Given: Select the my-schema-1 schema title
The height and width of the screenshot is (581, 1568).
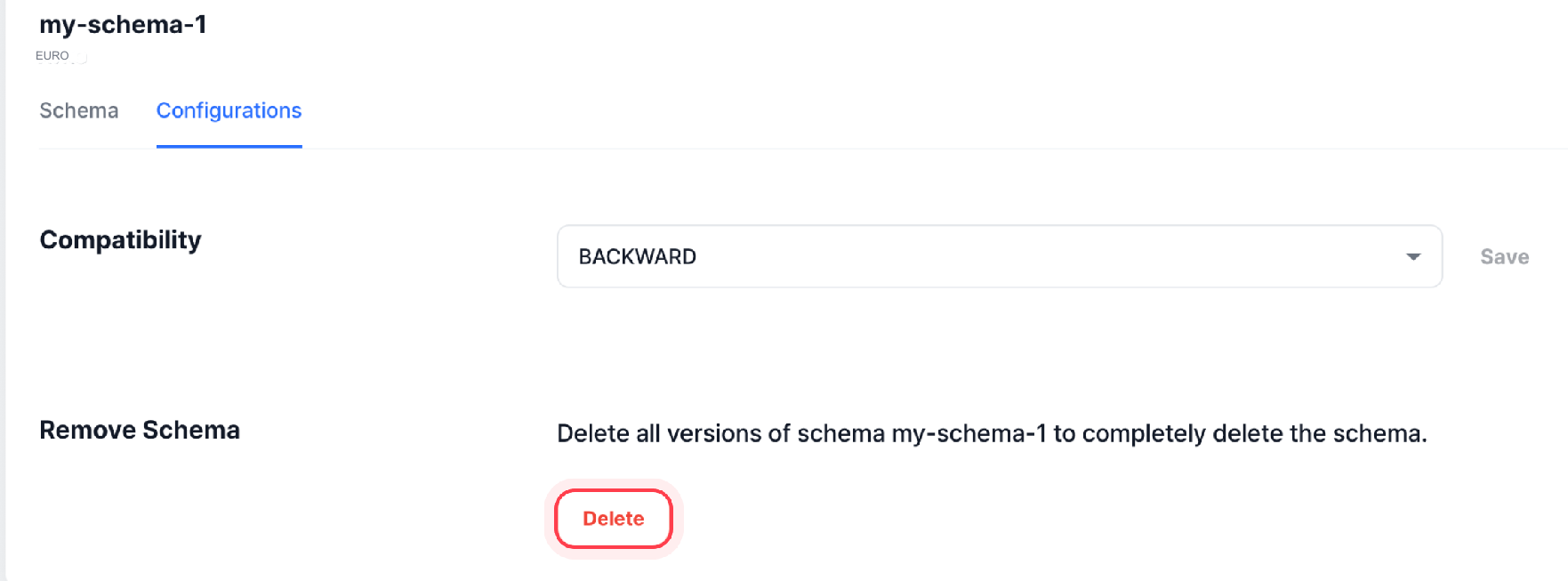Looking at the screenshot, I should click(122, 25).
